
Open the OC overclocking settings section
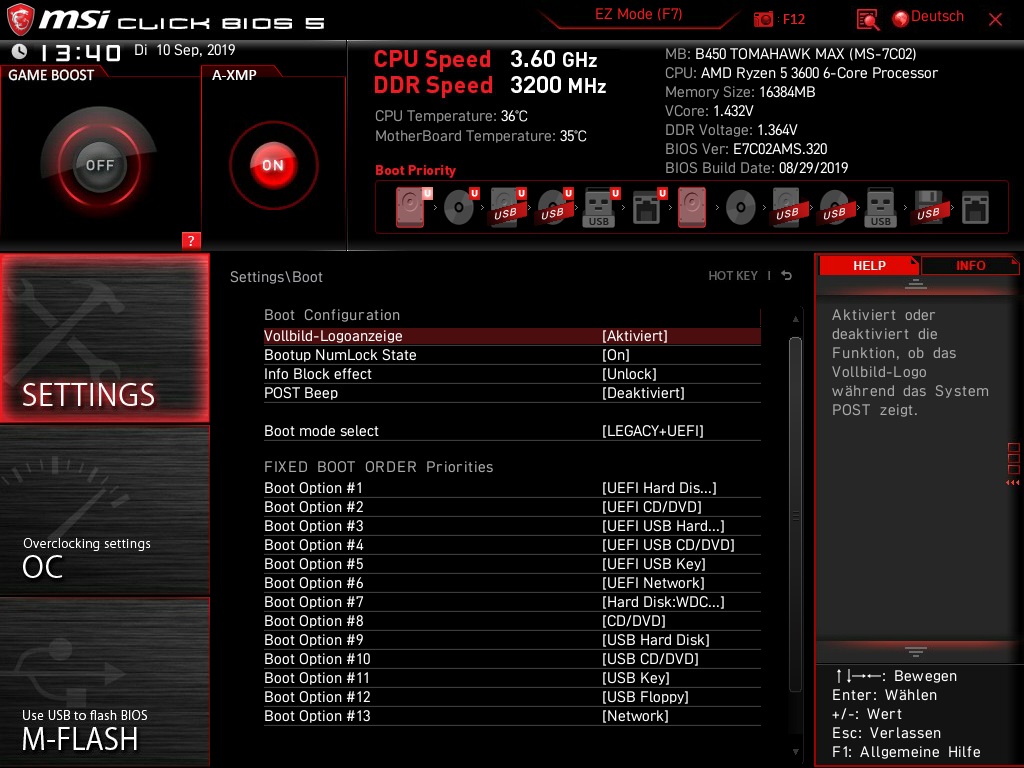[x=104, y=511]
